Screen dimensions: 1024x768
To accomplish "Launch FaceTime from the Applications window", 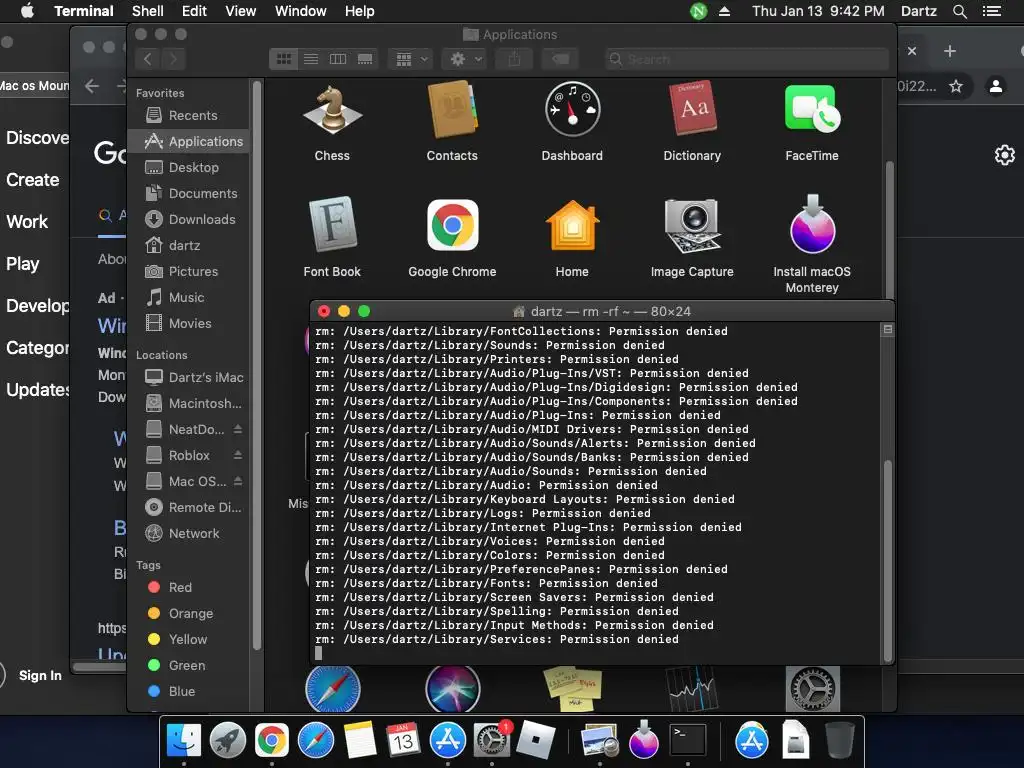I will coord(812,108).
